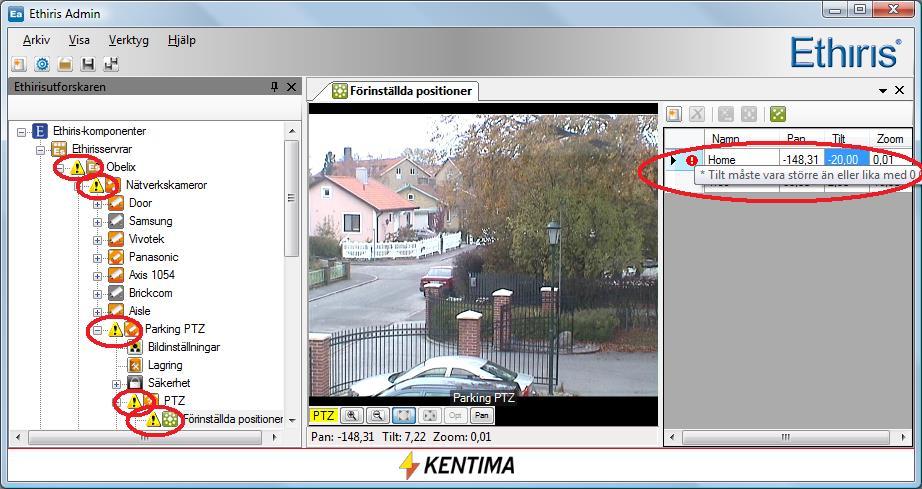Click the PTZ zoom in magnifier button
The height and width of the screenshot is (489, 922).
point(352,416)
